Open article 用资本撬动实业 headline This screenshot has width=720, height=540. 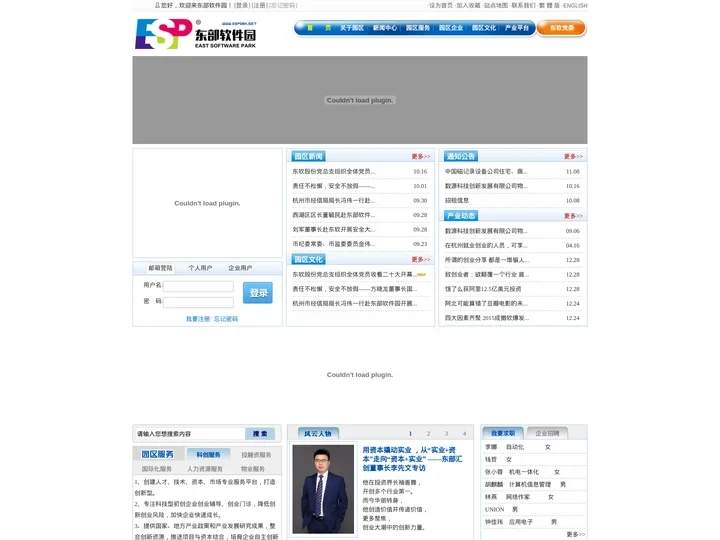(x=412, y=459)
